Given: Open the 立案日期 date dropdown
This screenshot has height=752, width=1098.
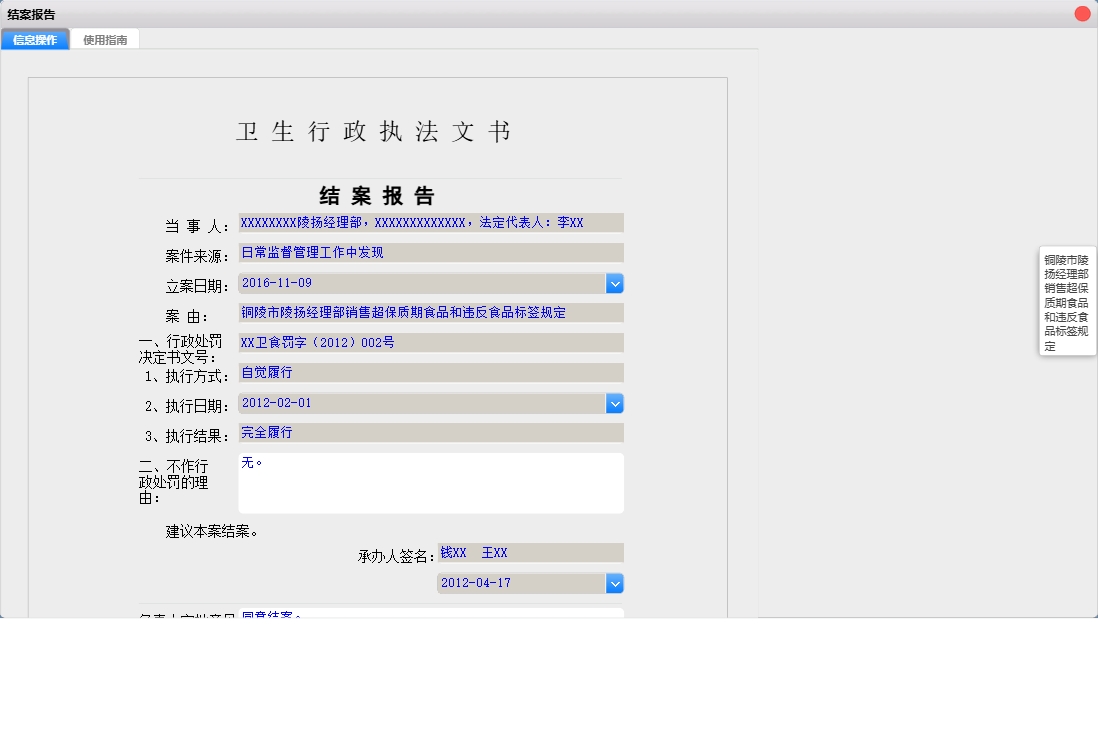Looking at the screenshot, I should (x=614, y=283).
